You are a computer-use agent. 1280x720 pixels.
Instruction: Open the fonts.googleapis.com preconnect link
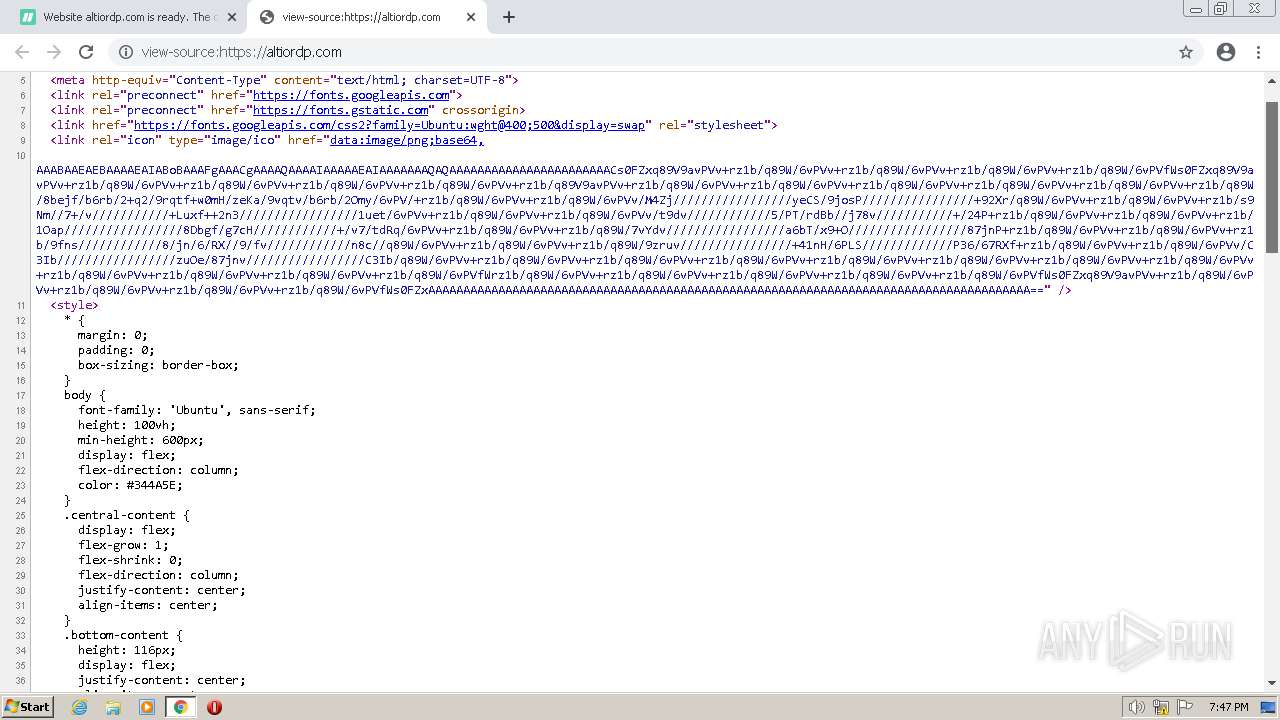click(x=351, y=95)
